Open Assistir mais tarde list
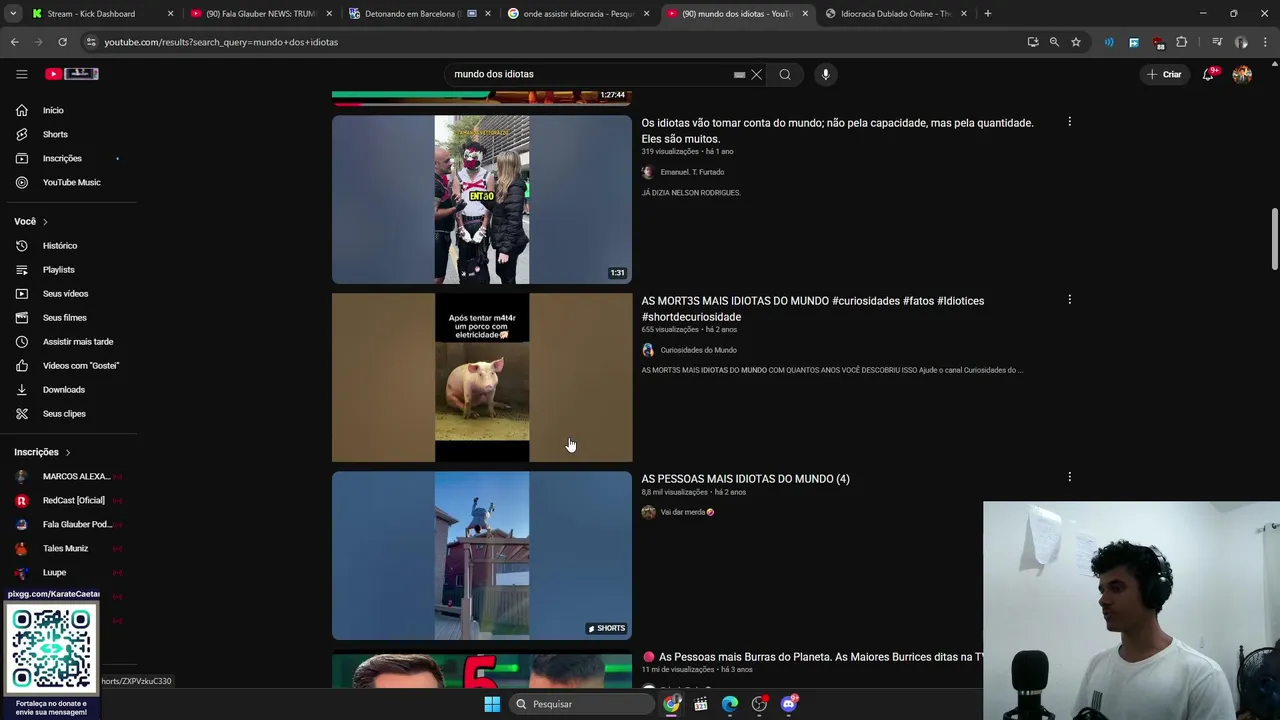This screenshot has height=720, width=1280. click(x=78, y=342)
